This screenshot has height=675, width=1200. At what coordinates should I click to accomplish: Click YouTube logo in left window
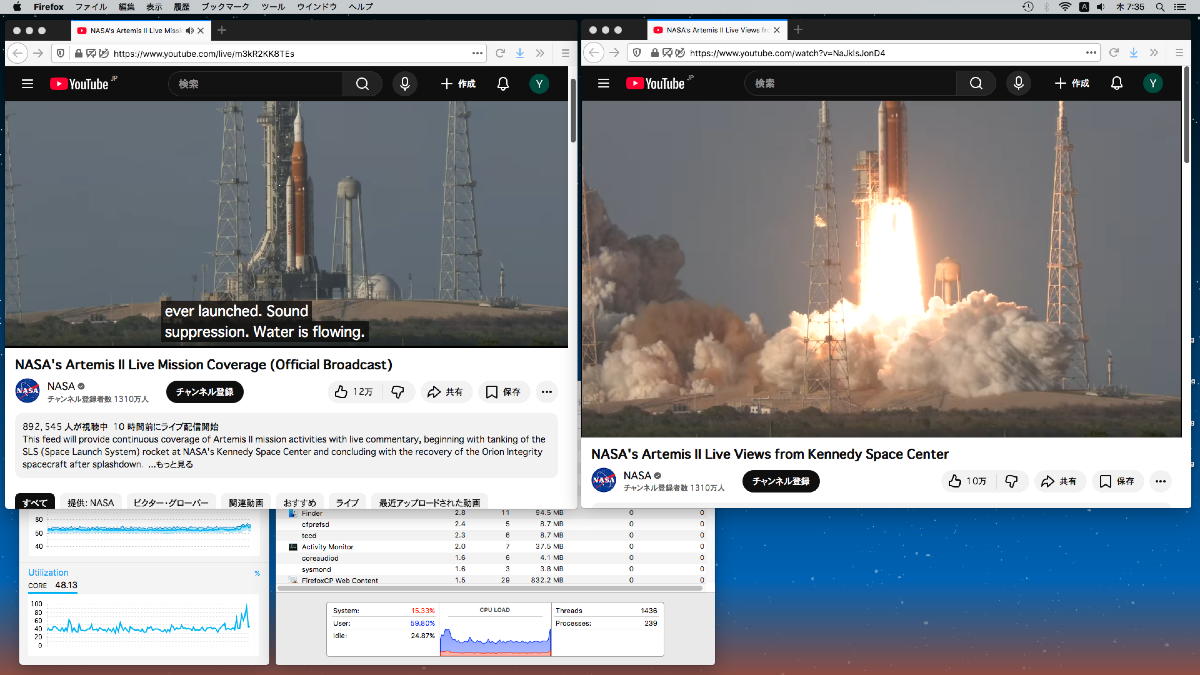coord(82,84)
